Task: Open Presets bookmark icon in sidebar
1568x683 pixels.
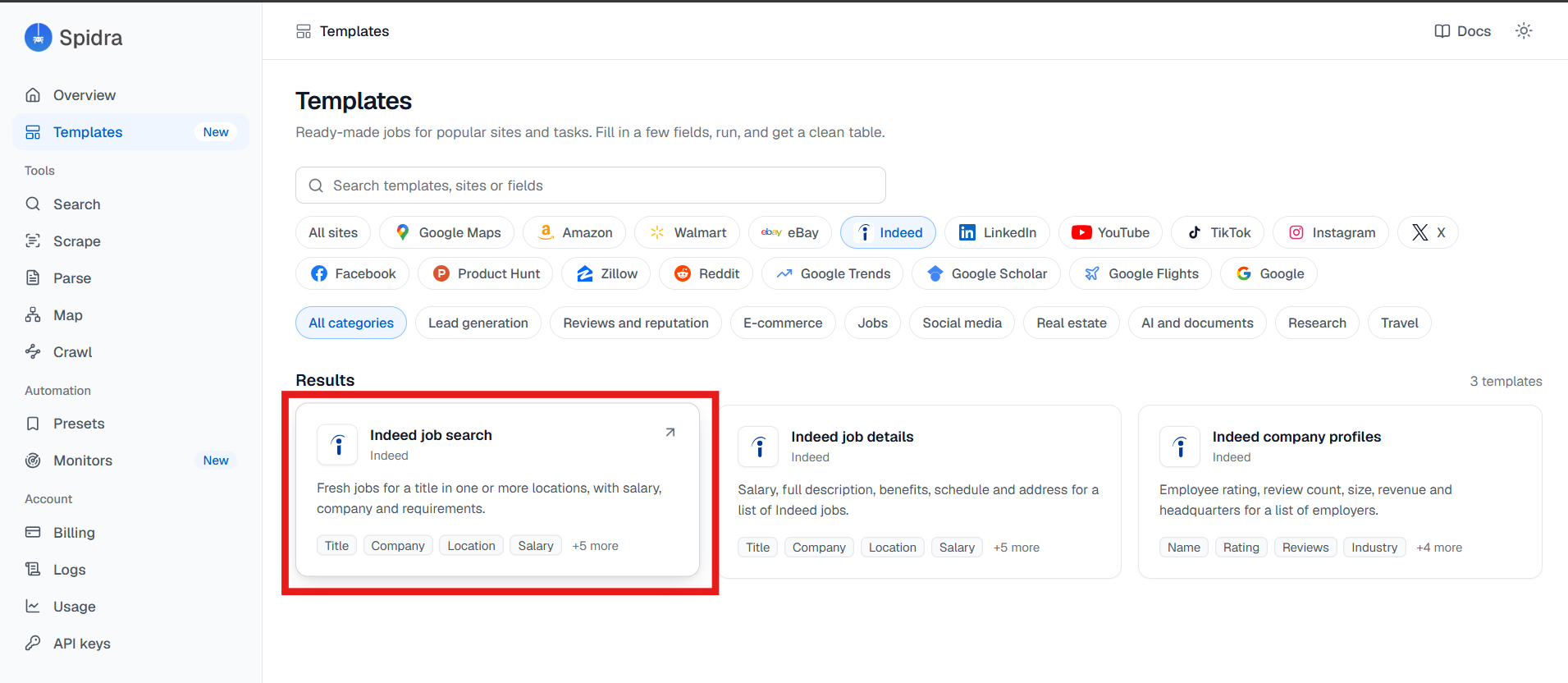Action: click(33, 424)
